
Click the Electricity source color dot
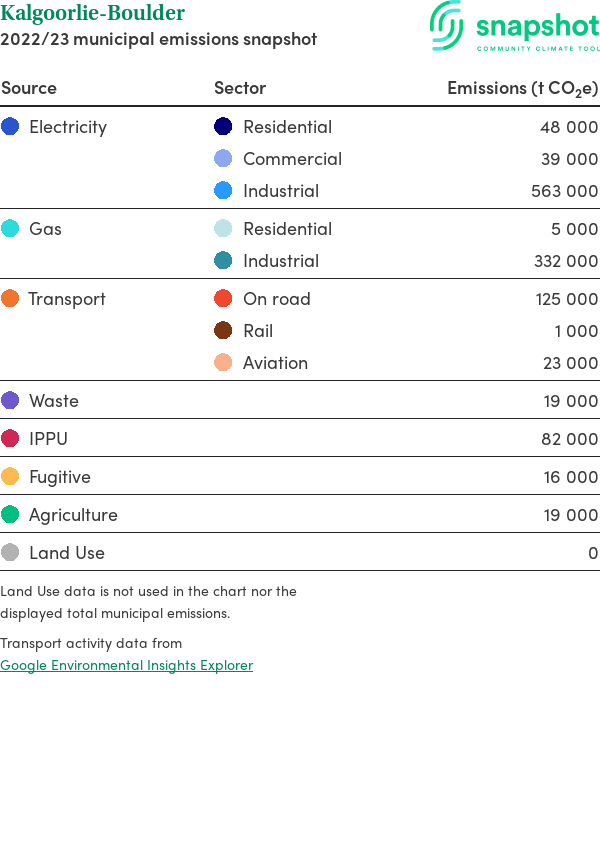10,126
